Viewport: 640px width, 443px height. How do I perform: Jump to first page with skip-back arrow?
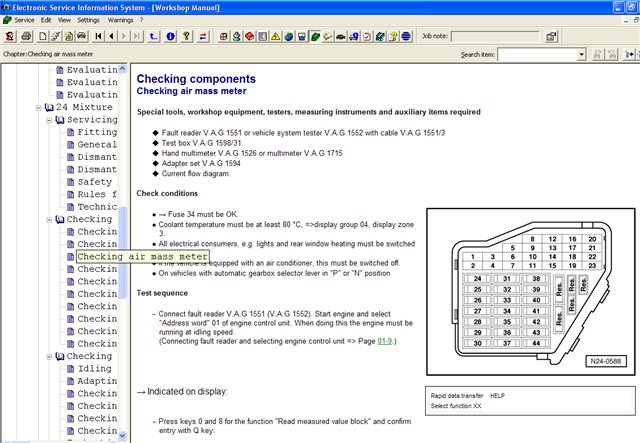pos(98,36)
